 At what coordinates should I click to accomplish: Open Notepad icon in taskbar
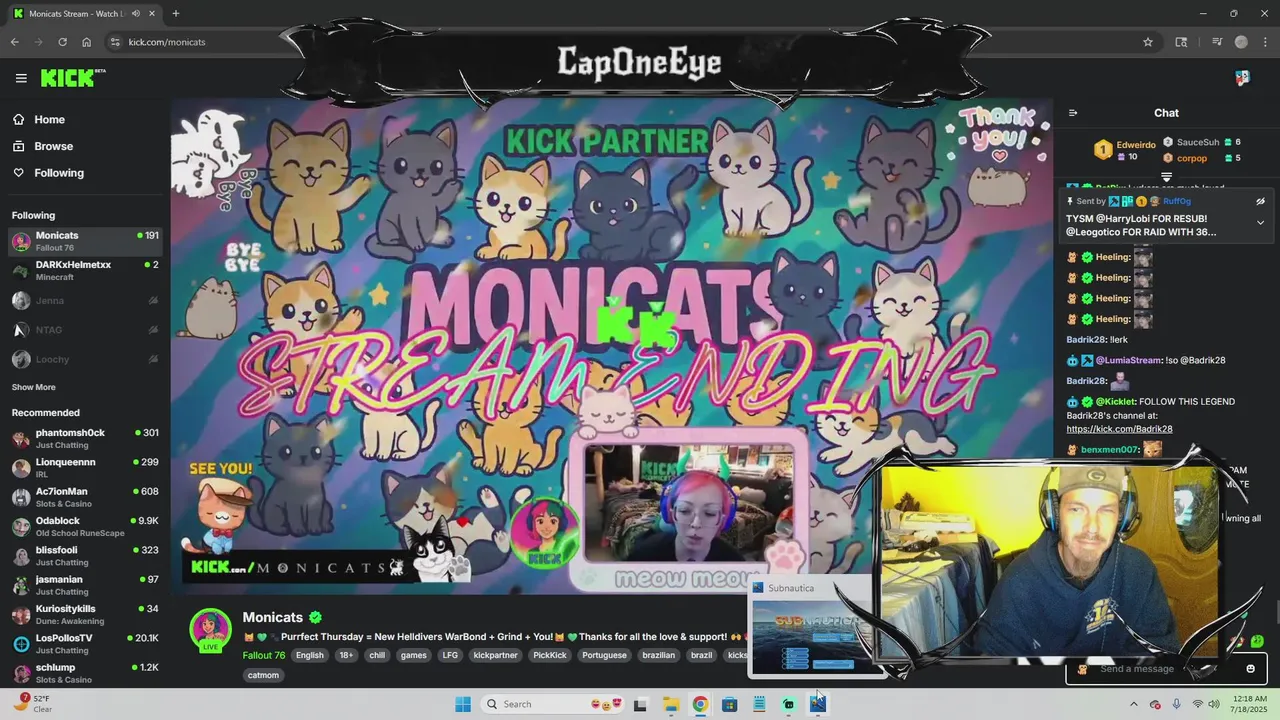click(x=759, y=704)
